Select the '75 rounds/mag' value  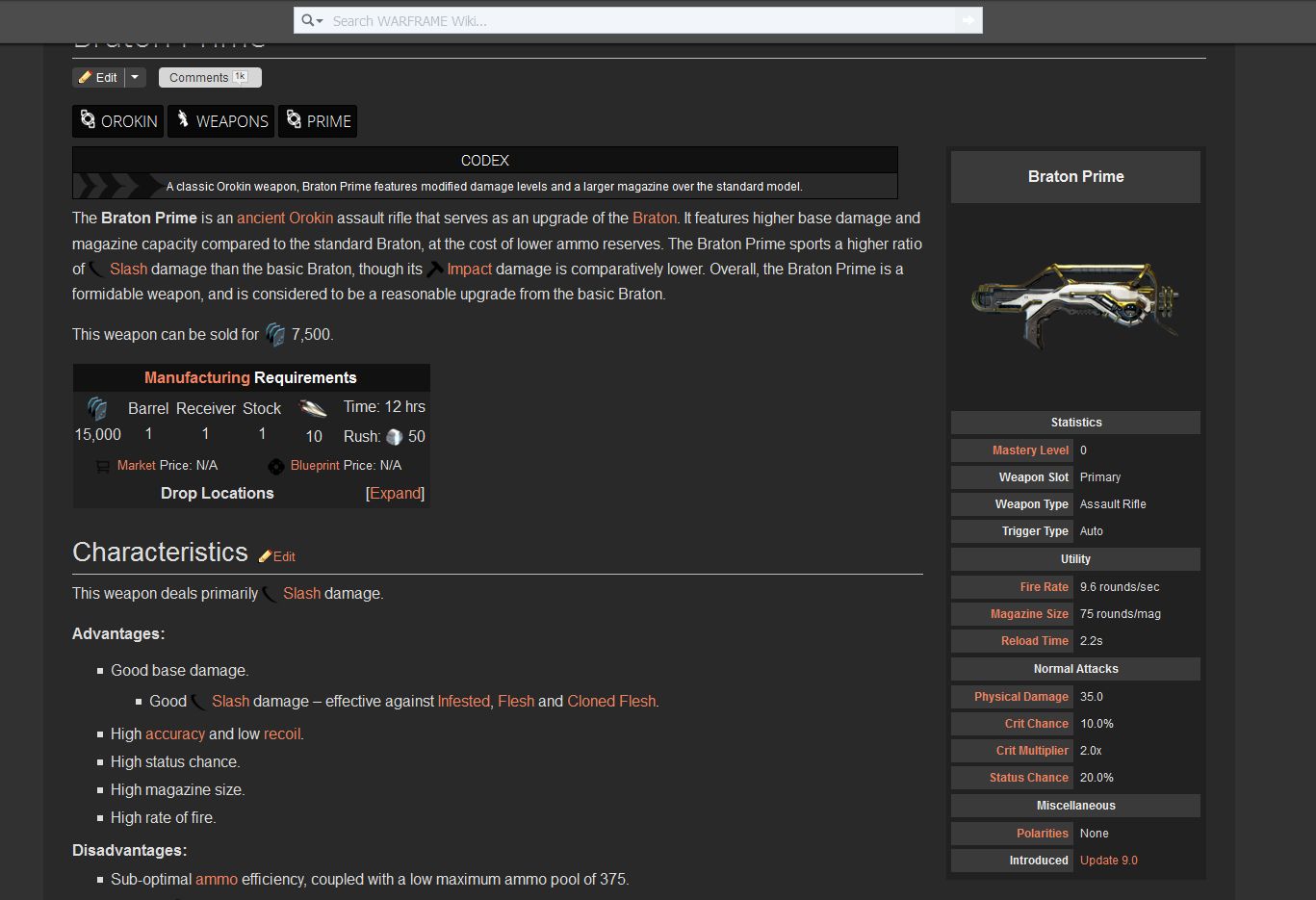coord(1121,614)
